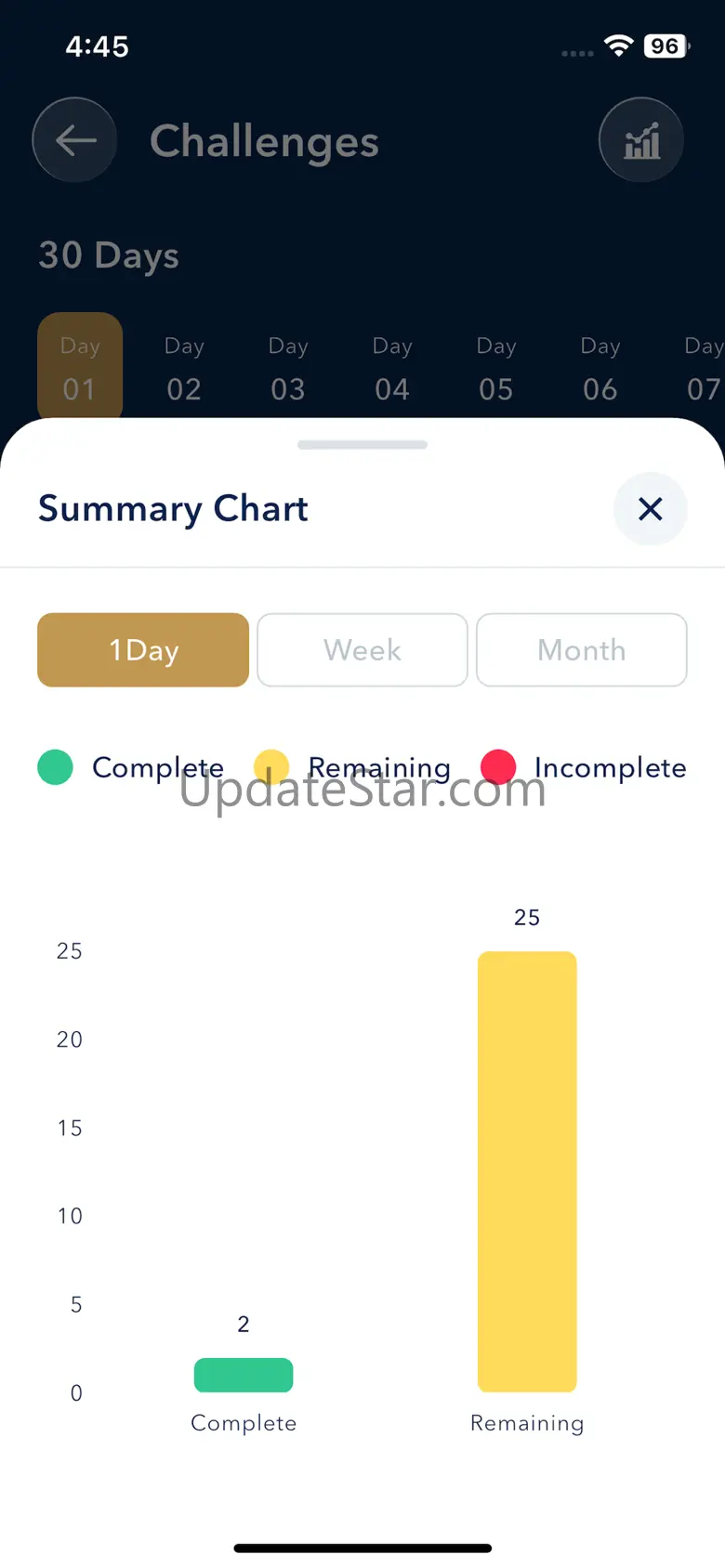Select Day 02 in the day strip
The image size is (725, 1568).
[184, 368]
